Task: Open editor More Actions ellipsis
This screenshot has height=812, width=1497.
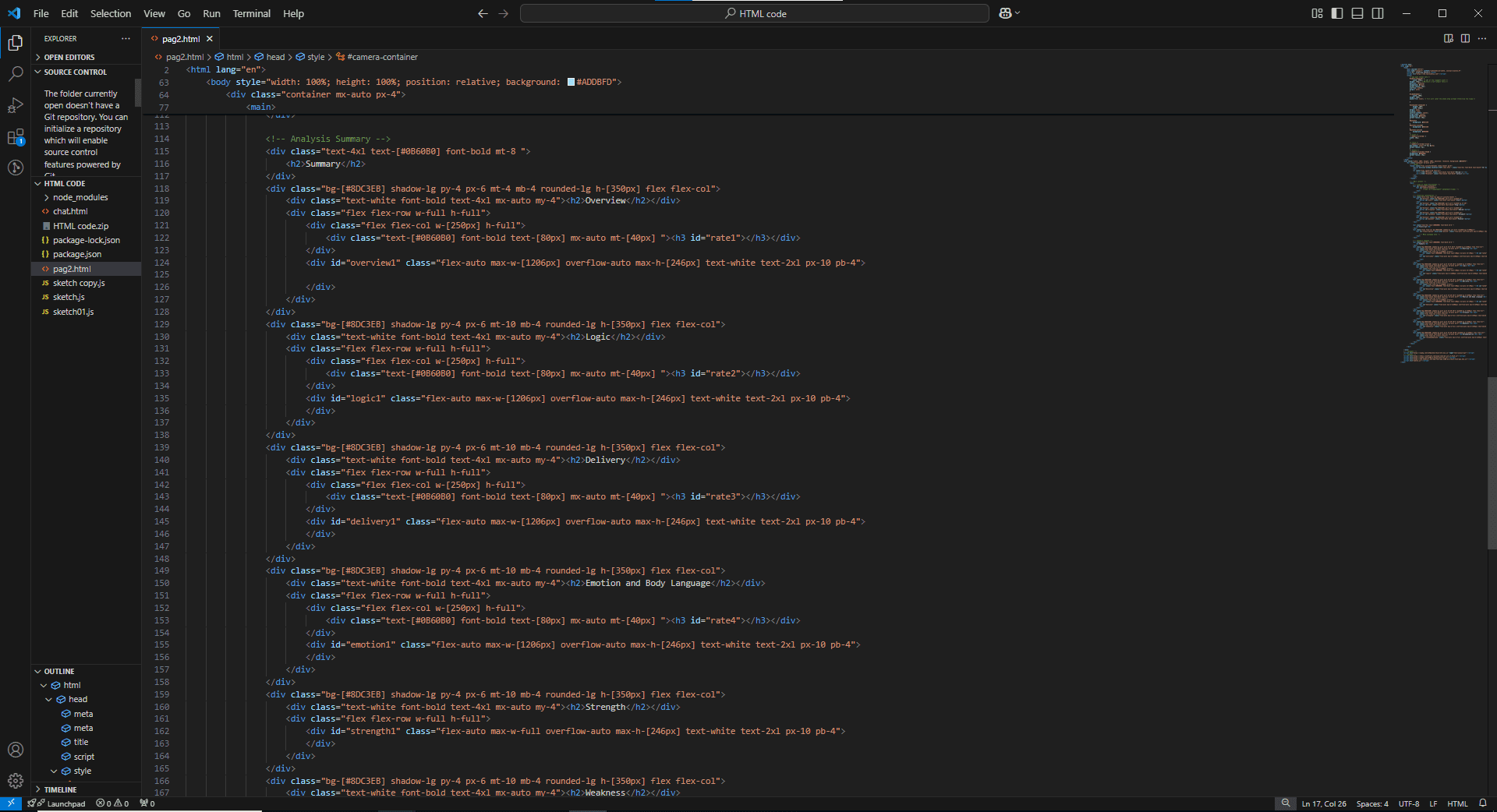Action: point(1482,38)
